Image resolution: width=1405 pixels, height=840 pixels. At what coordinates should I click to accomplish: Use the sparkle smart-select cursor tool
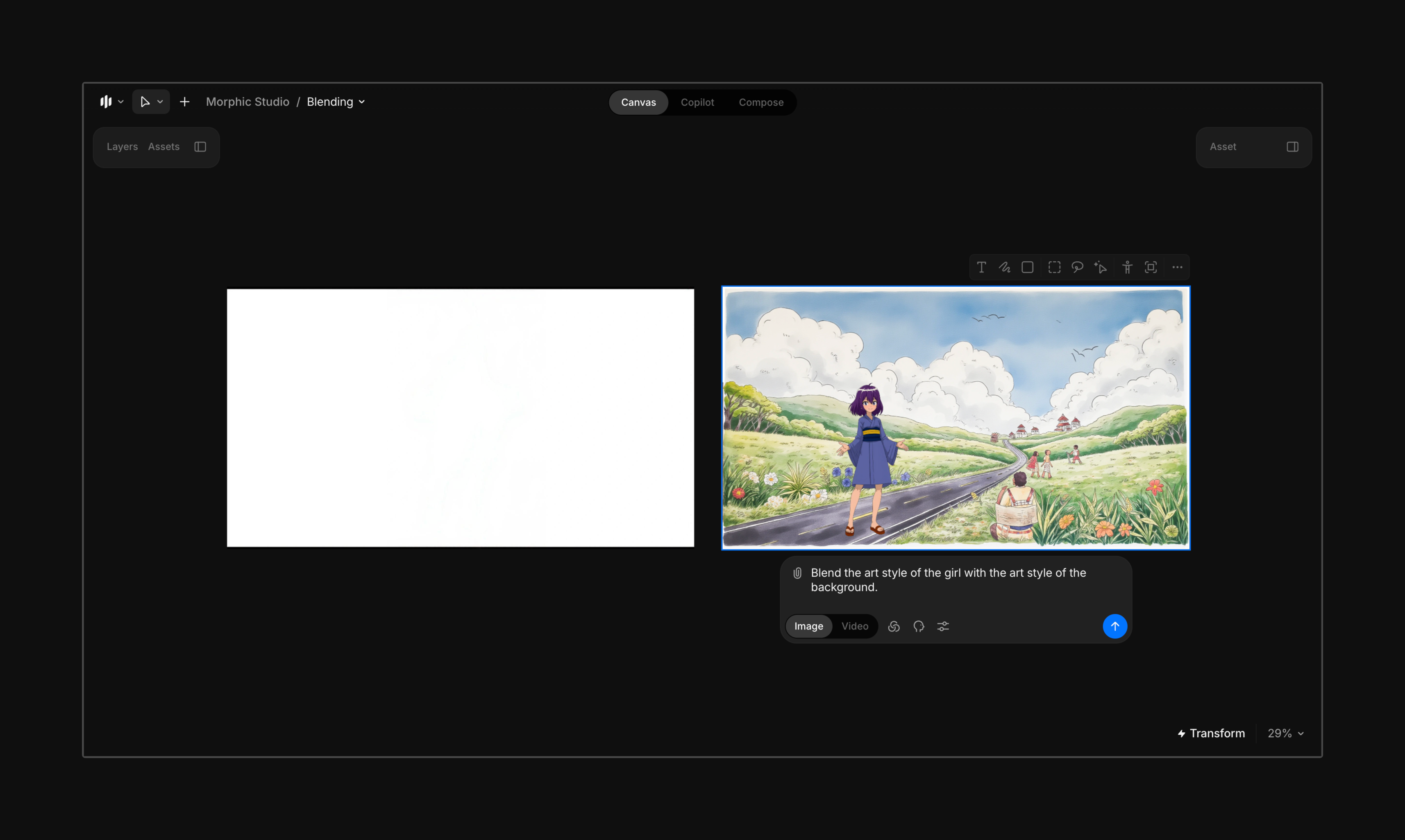(1100, 267)
